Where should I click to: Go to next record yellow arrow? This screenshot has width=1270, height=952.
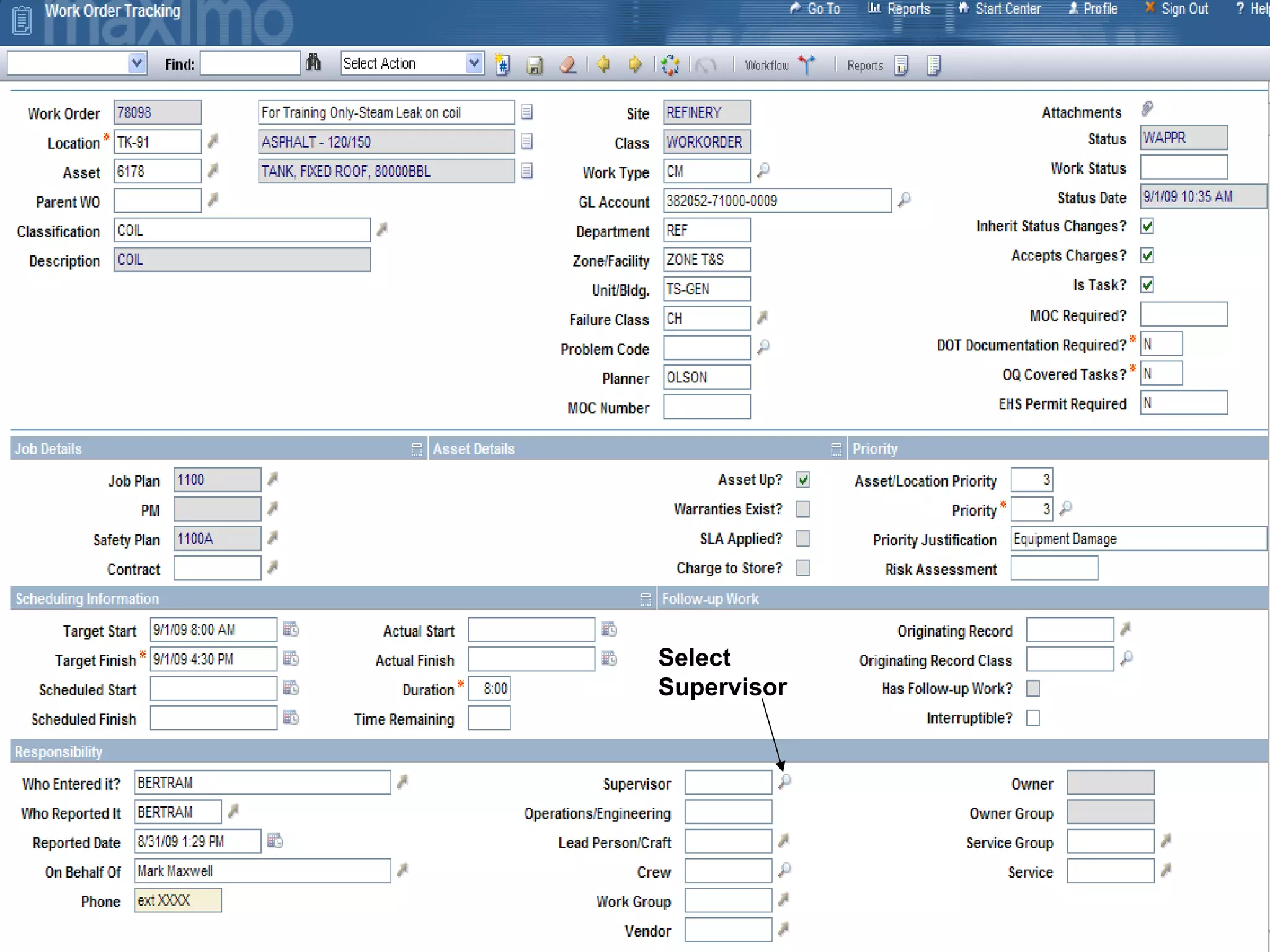pyautogui.click(x=634, y=64)
